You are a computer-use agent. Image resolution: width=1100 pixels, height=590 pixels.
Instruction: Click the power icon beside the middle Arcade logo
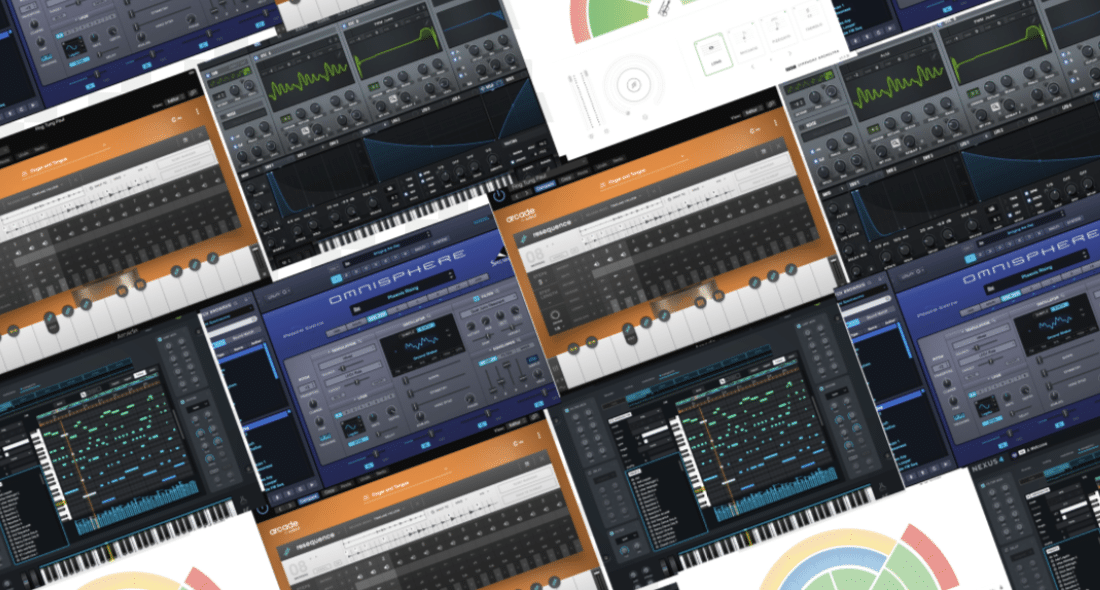pyautogui.click(x=499, y=197)
